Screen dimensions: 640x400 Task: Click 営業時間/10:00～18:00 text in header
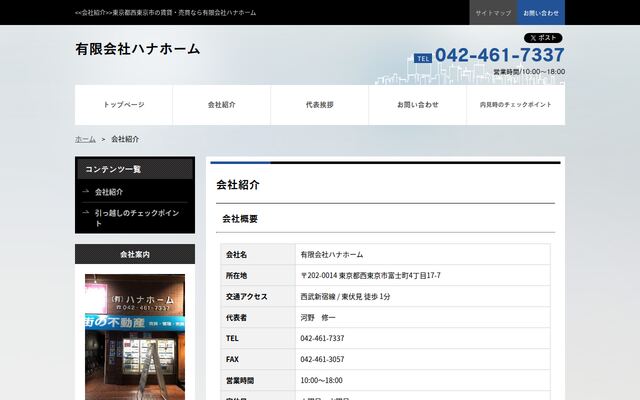click(x=529, y=72)
